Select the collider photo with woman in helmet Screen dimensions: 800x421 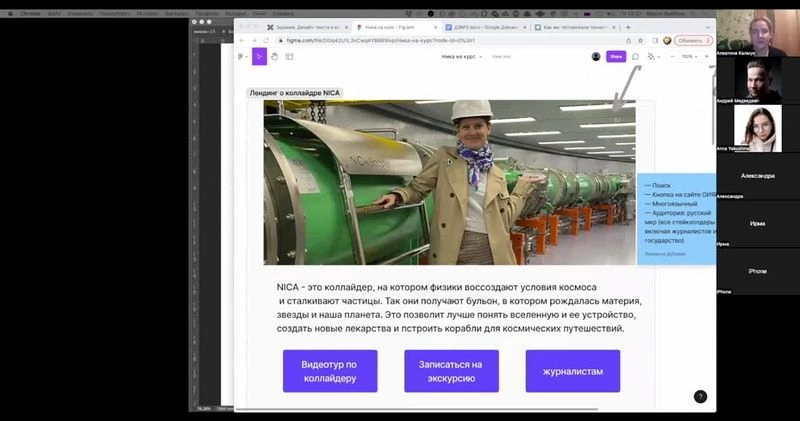449,182
